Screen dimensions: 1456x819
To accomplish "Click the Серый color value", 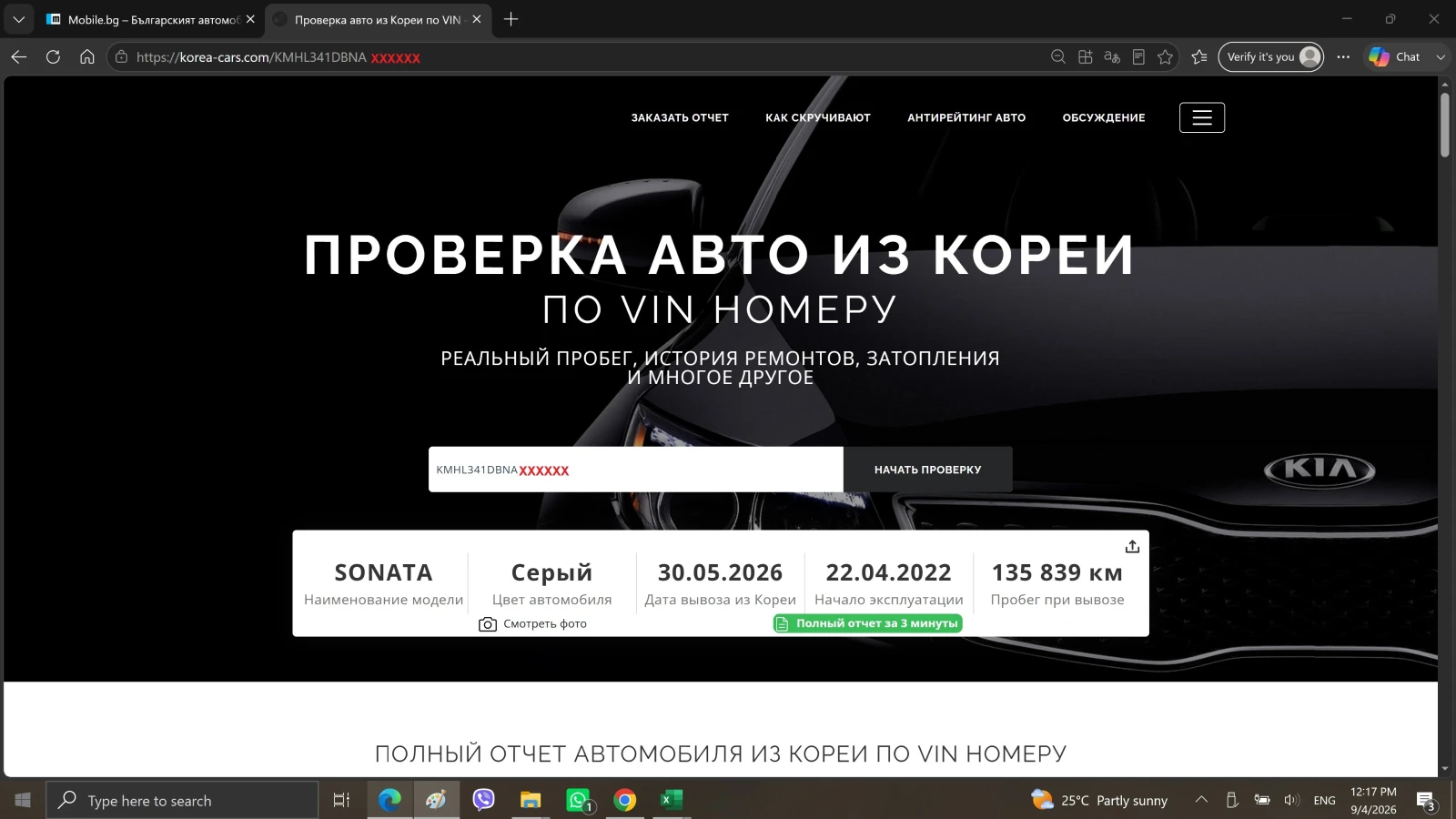I will [x=551, y=572].
